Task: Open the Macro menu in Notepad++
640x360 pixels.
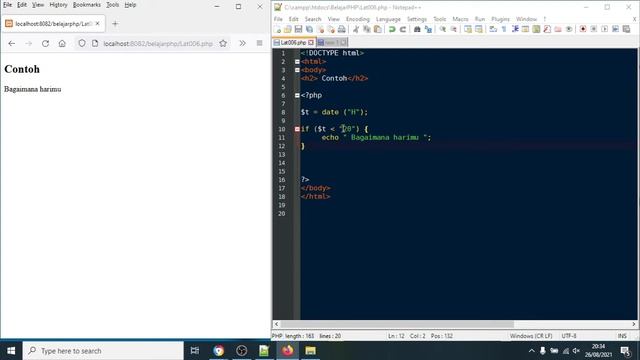Action: pos(460,19)
